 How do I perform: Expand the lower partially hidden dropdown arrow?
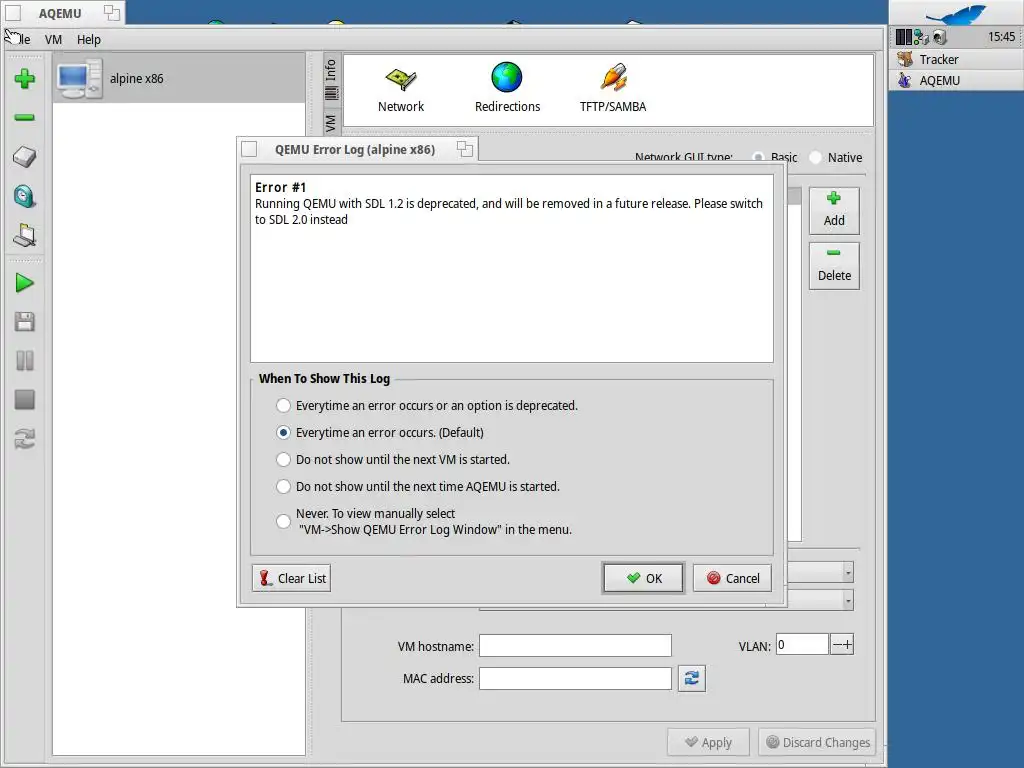(848, 600)
